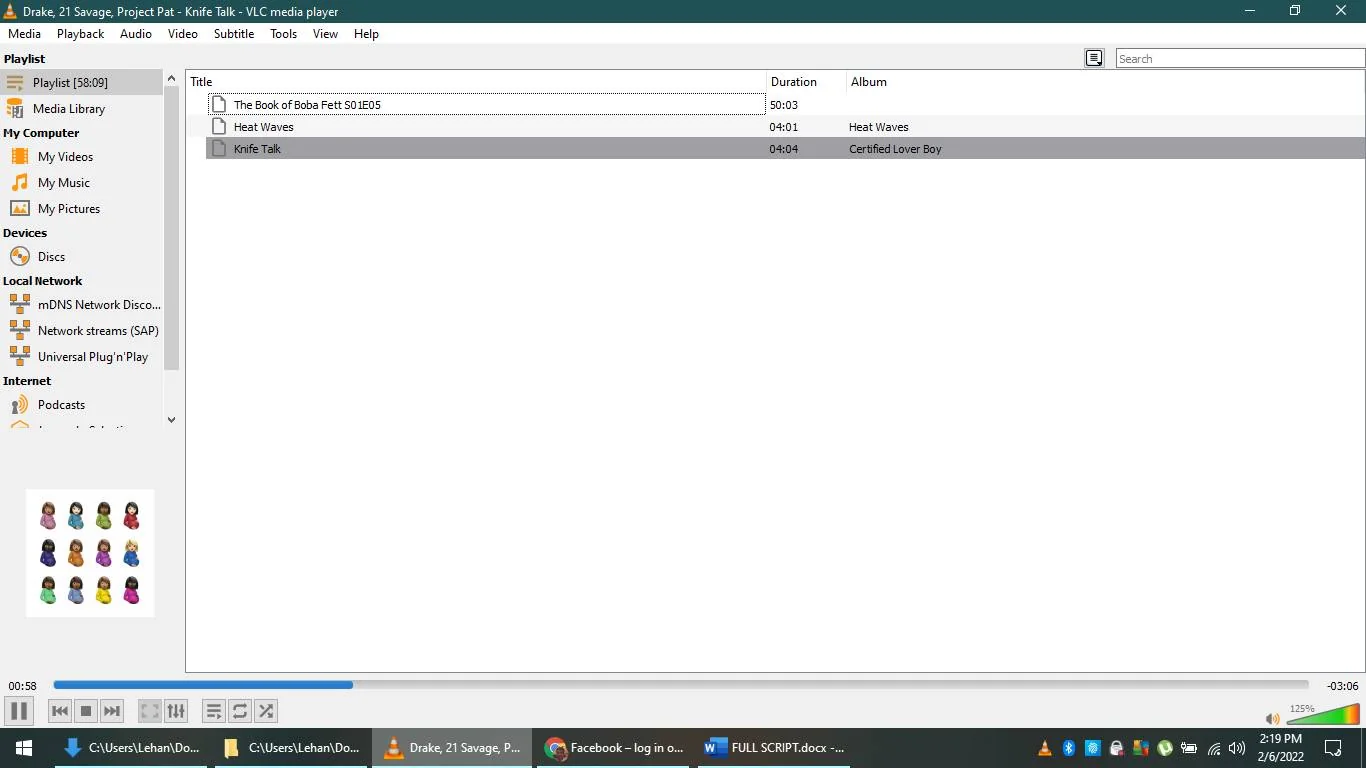Adjust the volume slider at 125%
The image size is (1366, 768).
(1323, 714)
